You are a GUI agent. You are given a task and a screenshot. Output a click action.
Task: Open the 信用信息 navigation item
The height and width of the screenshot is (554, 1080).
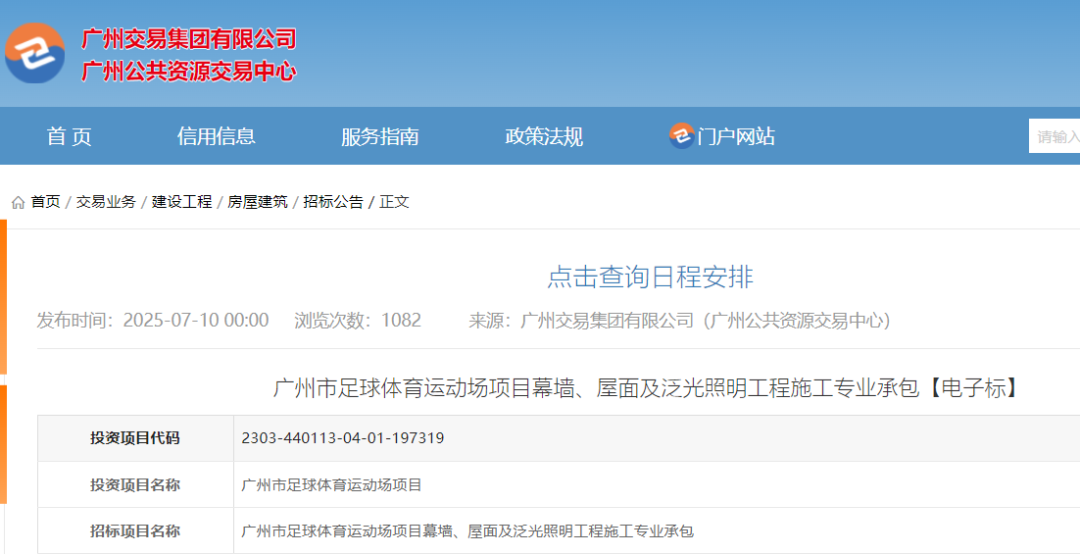click(x=216, y=136)
